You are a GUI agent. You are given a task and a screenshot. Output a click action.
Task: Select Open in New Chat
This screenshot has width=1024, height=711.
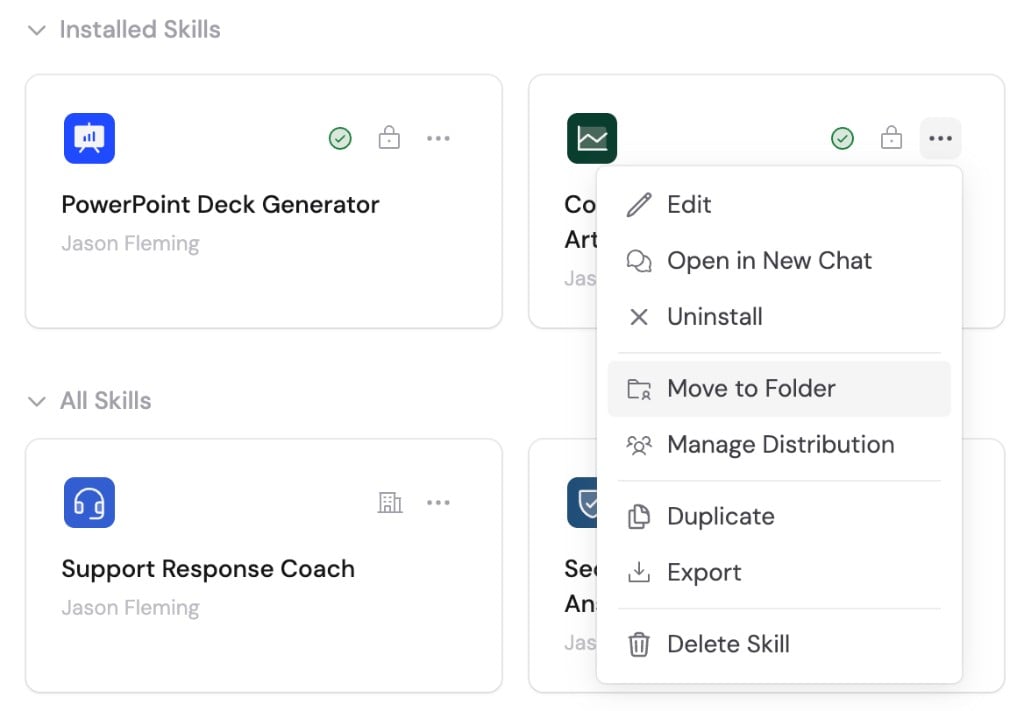(x=779, y=261)
